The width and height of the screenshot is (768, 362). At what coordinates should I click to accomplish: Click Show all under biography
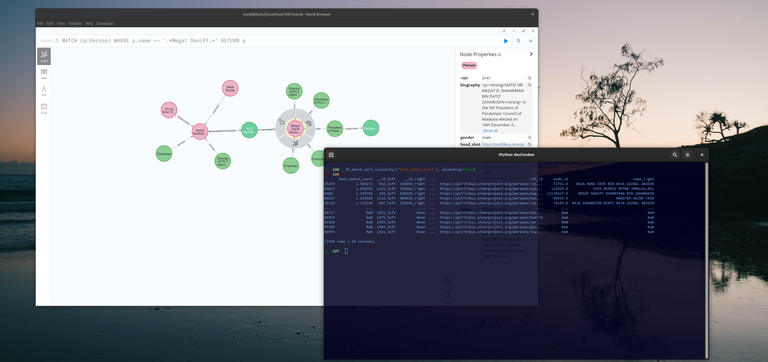tap(490, 131)
